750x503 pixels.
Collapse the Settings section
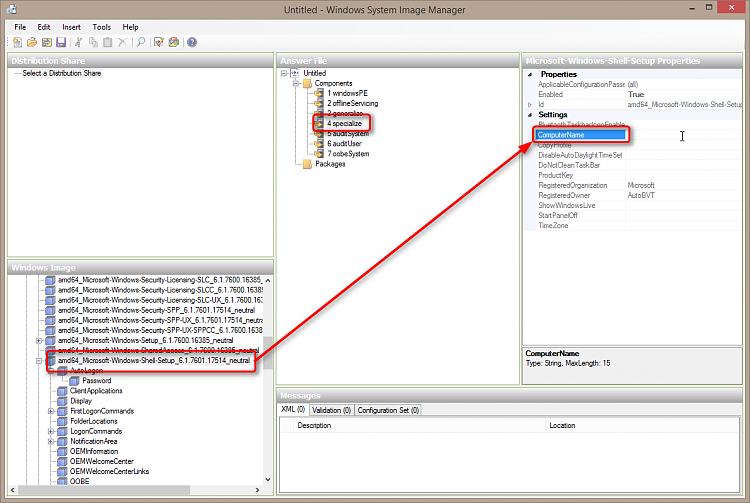(529, 115)
